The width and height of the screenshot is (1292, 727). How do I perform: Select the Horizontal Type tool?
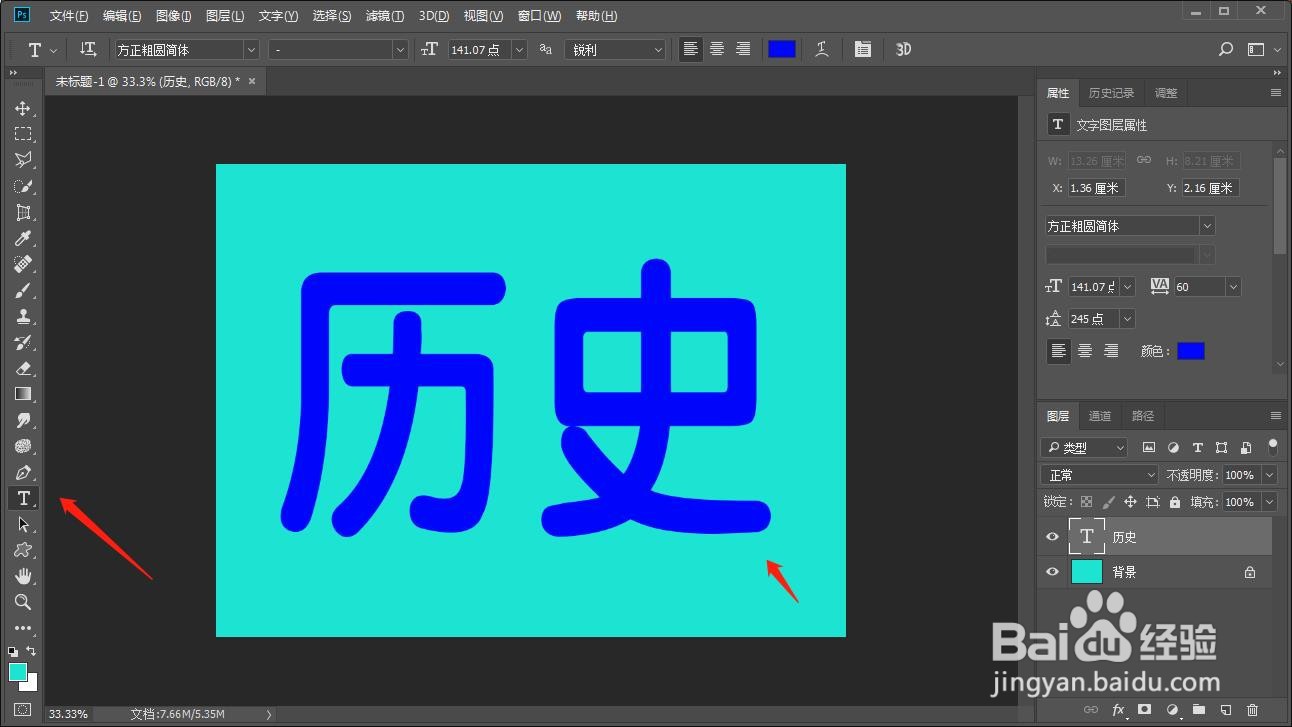tap(23, 498)
